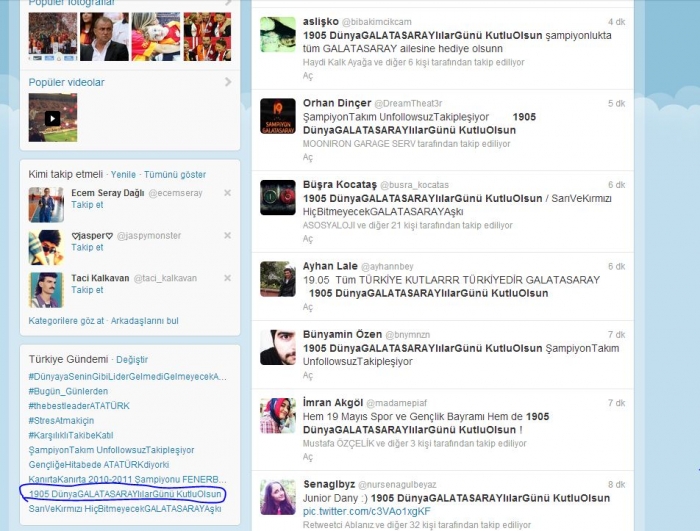Open the fourth popular photo of celebrating fans
Image resolution: width=700 pixels, height=531 pixels.
[208, 37]
